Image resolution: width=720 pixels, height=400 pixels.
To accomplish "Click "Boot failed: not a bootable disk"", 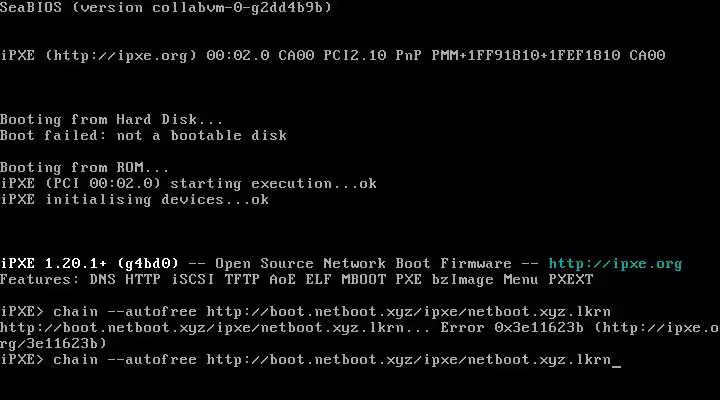I will tap(143, 136).
